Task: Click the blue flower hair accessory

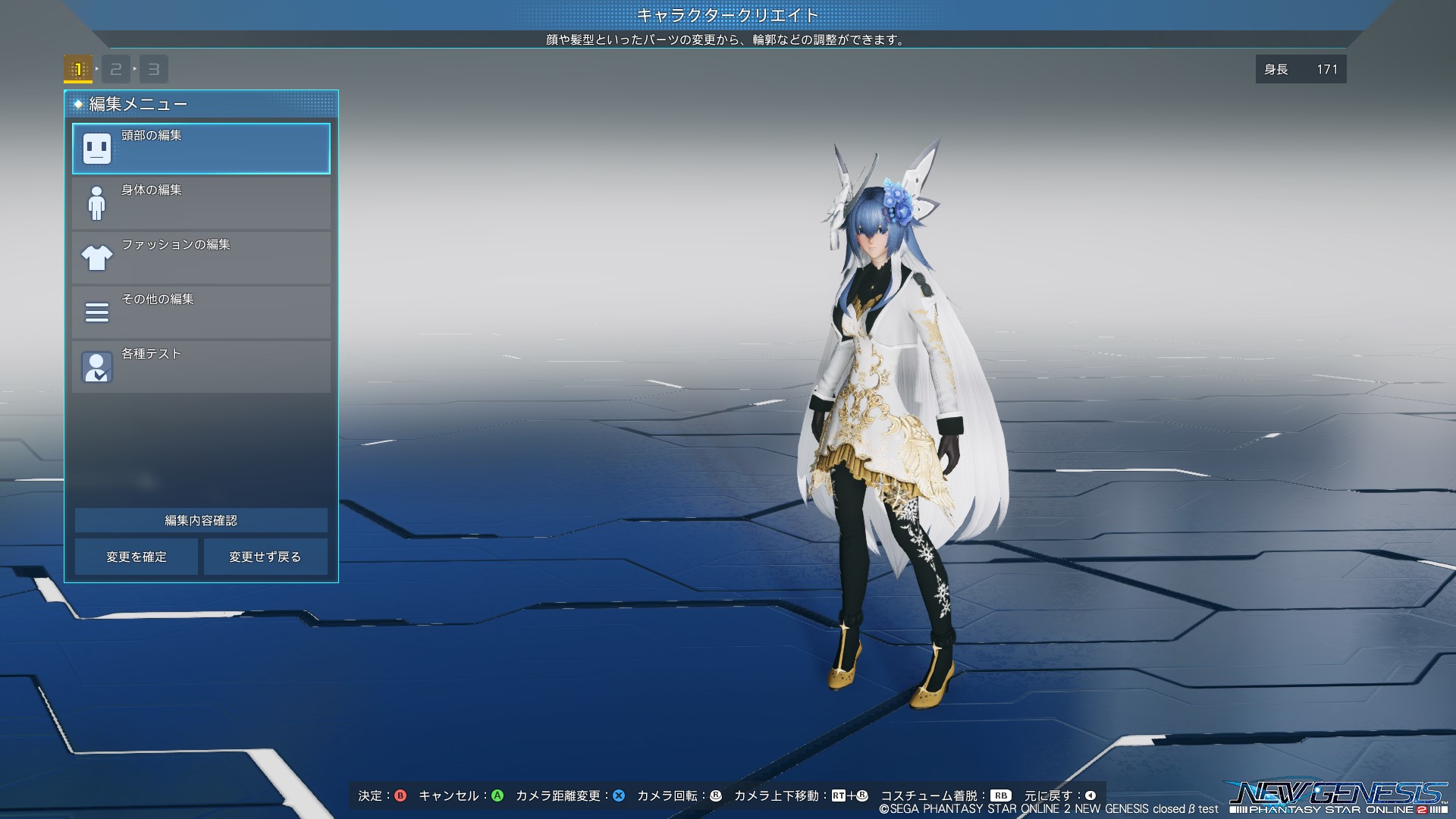Action: point(898,201)
